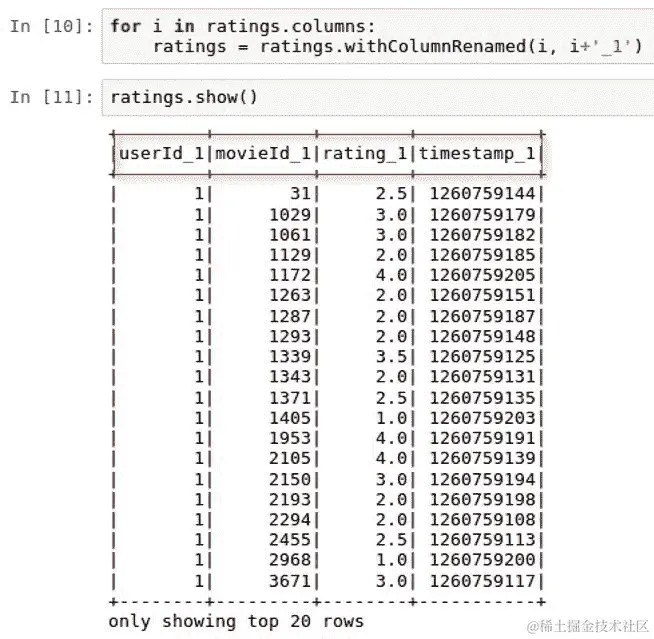Select timestamp 1260759144
The width and height of the screenshot is (654, 639).
point(483,194)
